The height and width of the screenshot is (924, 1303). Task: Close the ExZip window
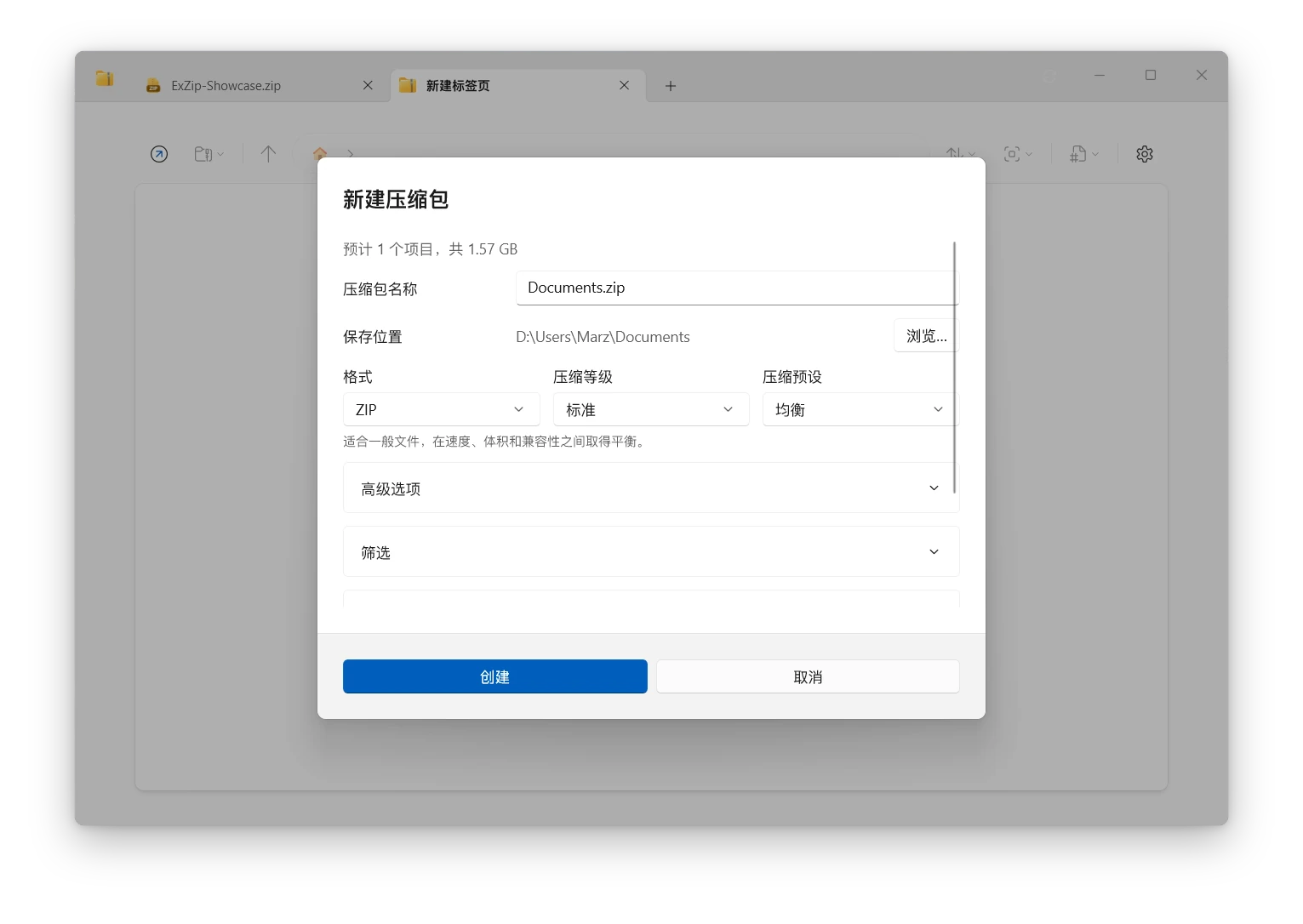click(x=1202, y=75)
